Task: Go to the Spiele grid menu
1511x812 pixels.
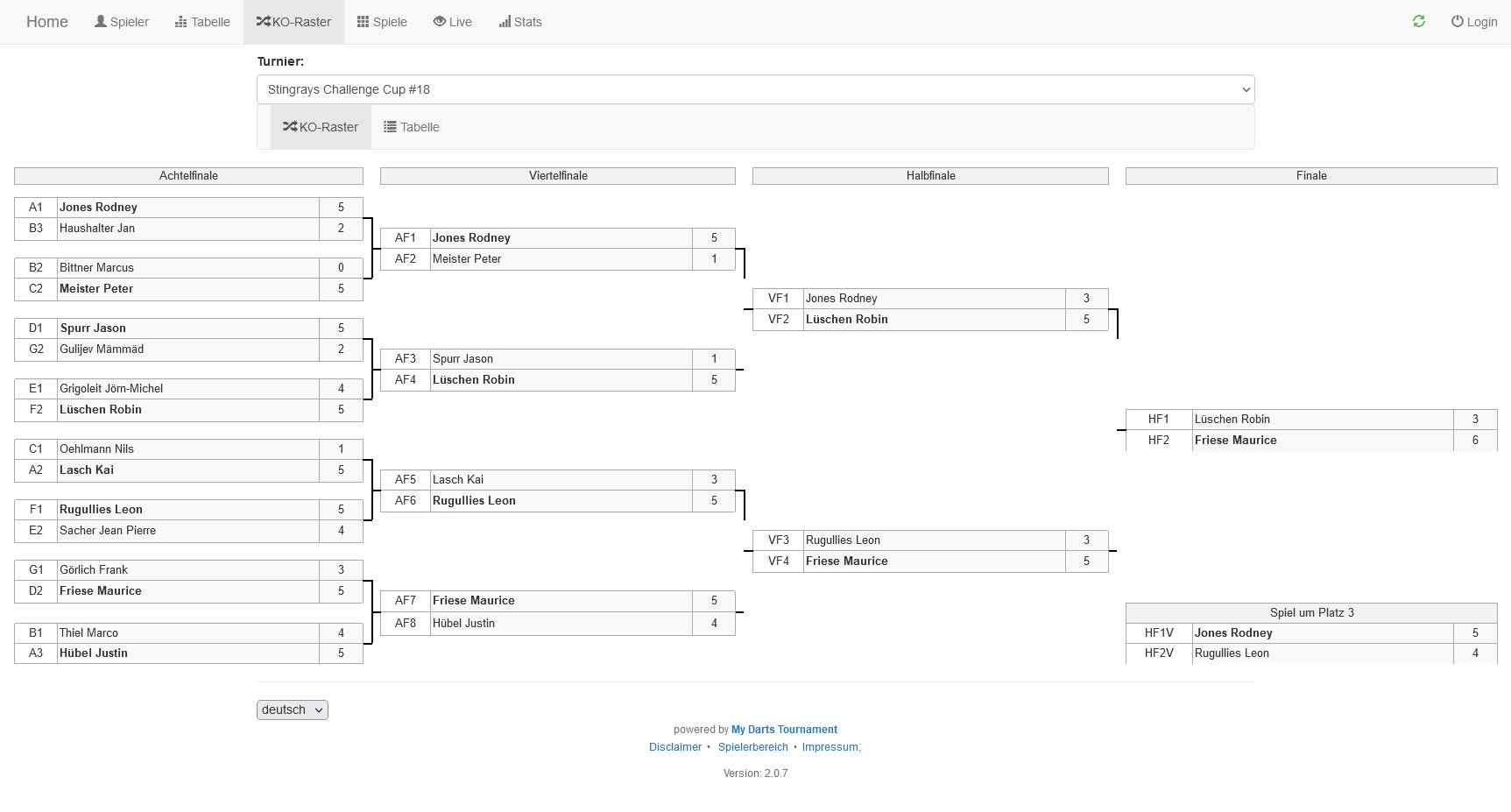Action: [382, 22]
